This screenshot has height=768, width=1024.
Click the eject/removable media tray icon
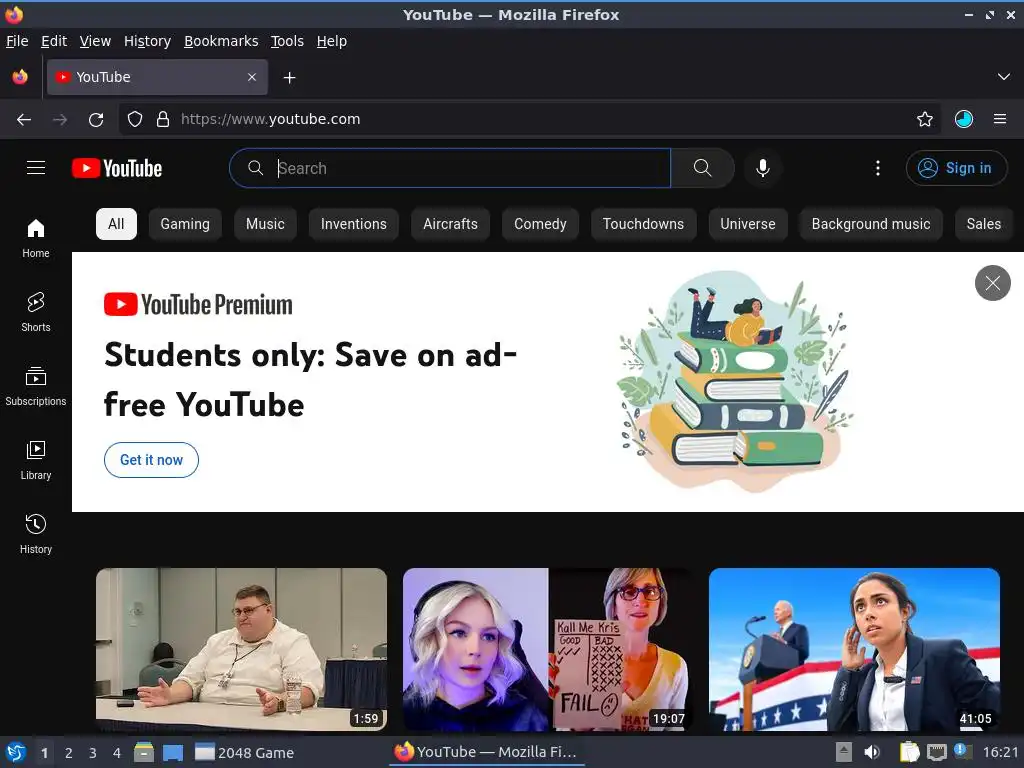click(x=844, y=752)
